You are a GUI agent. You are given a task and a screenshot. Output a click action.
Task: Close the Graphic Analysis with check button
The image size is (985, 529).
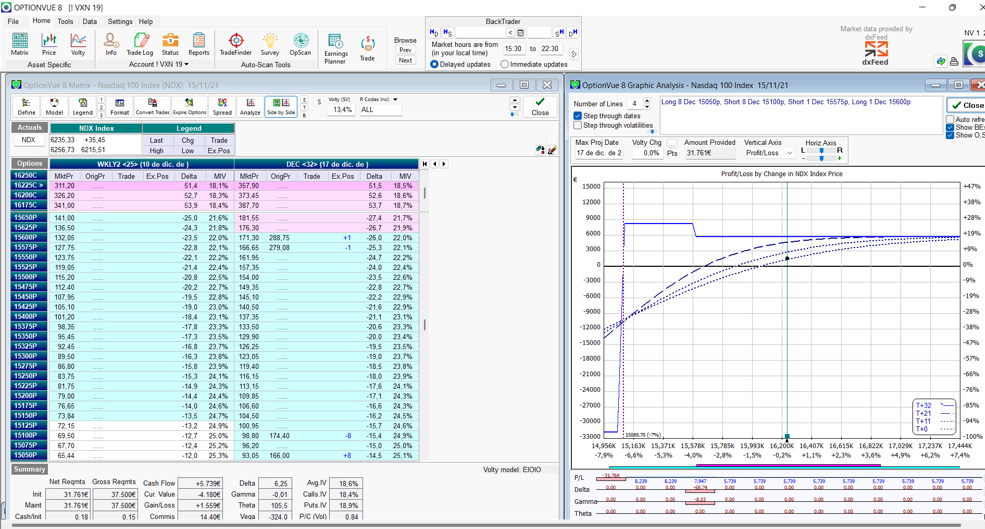(x=966, y=105)
